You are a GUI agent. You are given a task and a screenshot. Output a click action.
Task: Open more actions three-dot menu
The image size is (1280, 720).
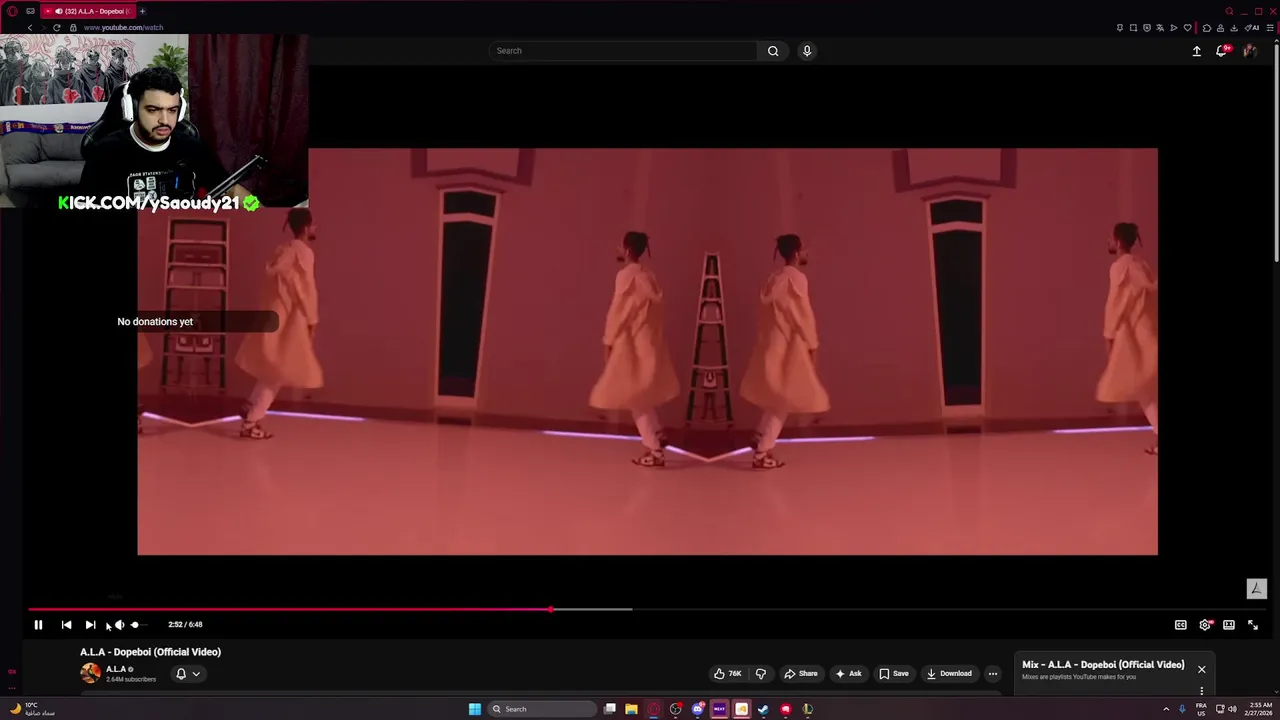coord(993,674)
